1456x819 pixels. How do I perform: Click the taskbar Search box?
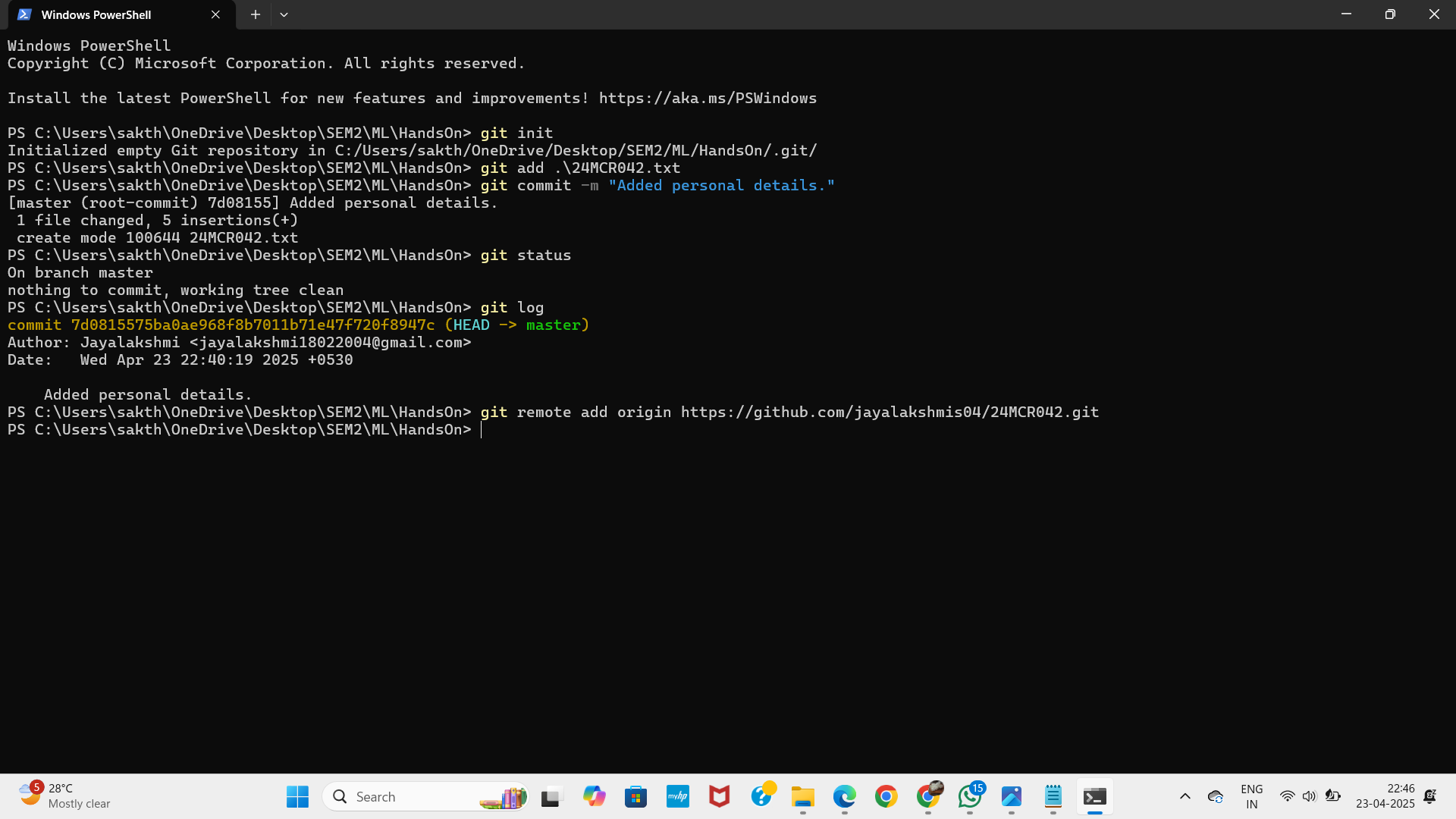[426, 796]
